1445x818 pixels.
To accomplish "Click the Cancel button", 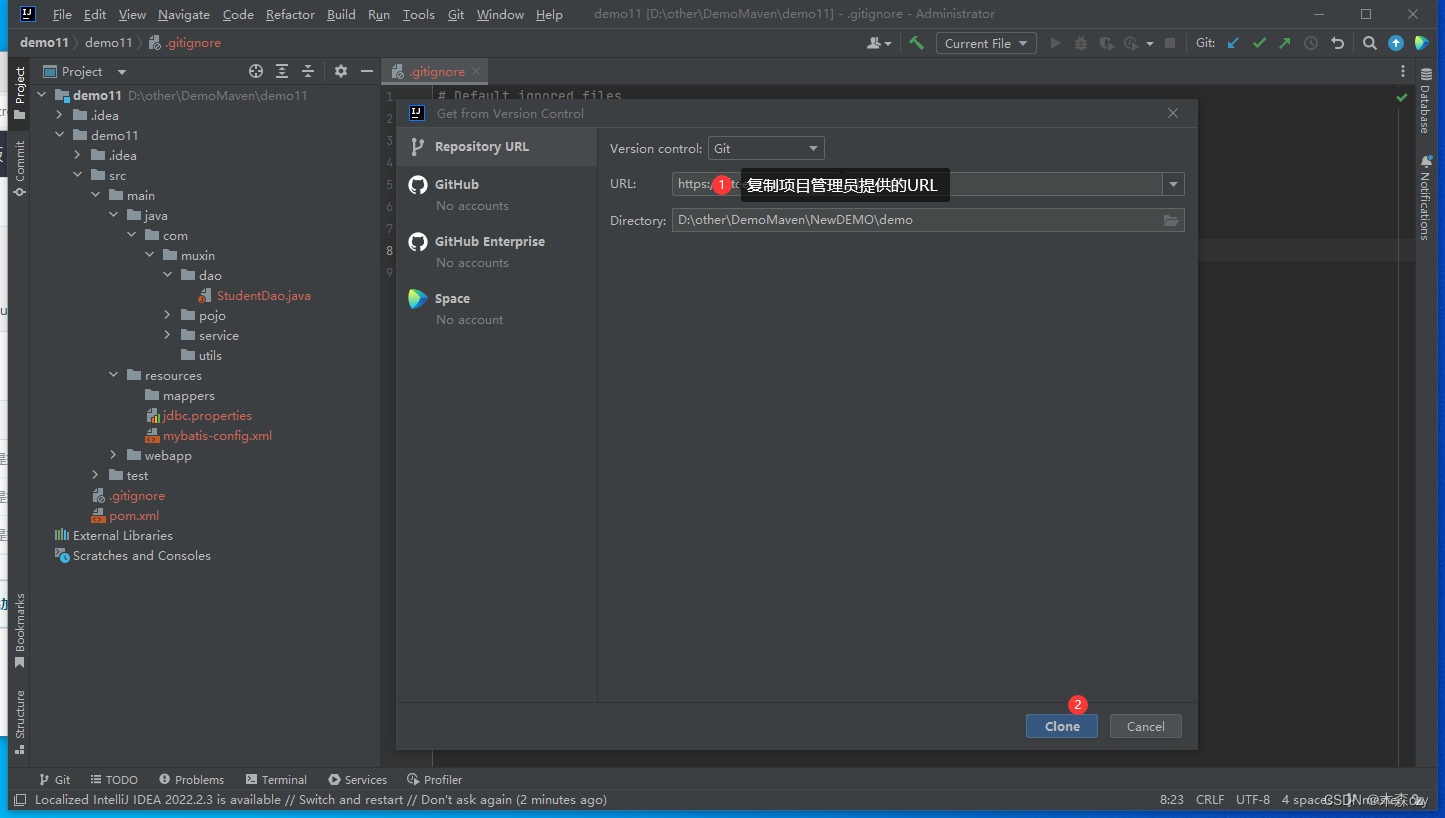I will (x=1146, y=726).
